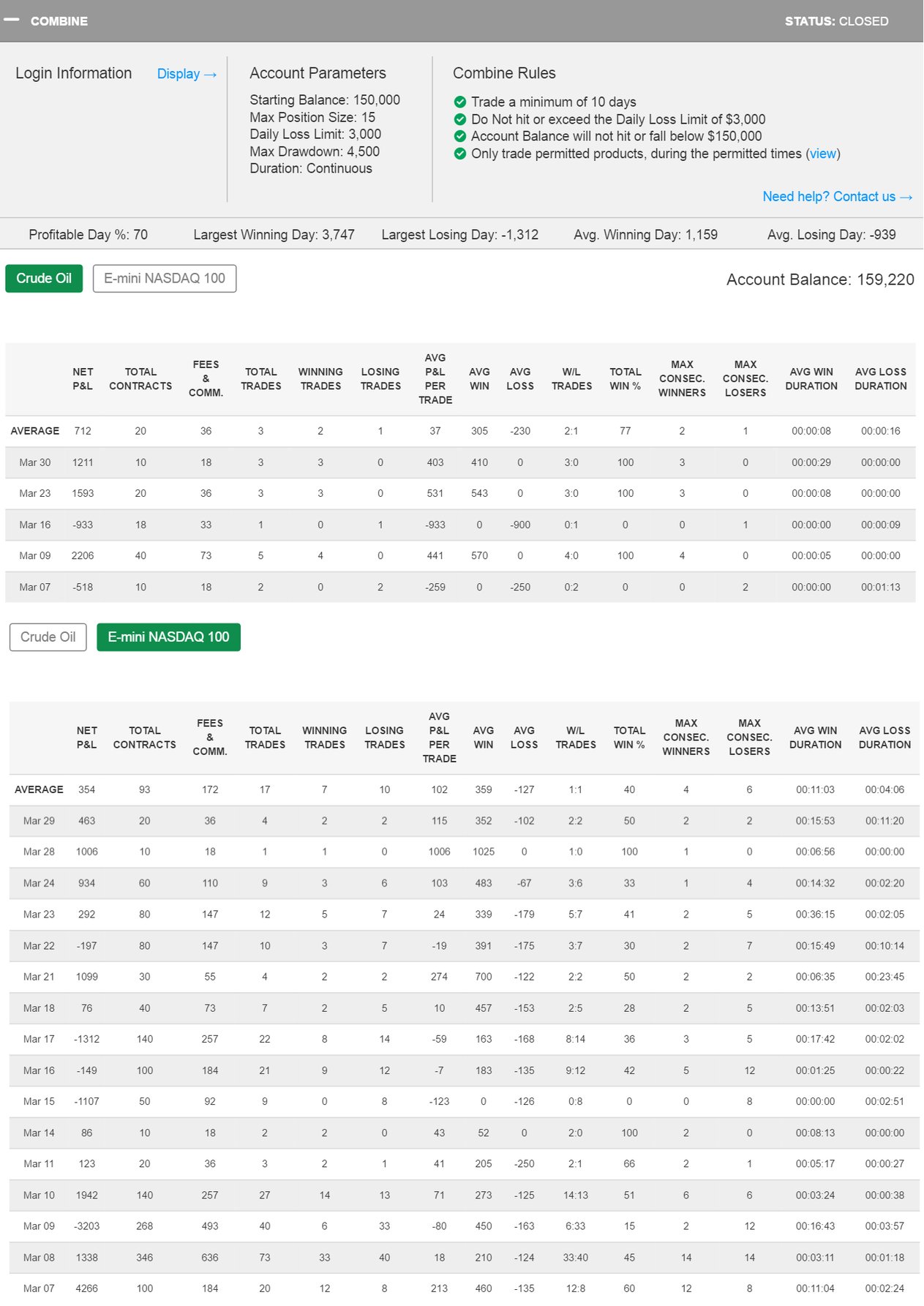Click the green check beside the Account Balance rule
The image size is (924, 1306).
click(459, 136)
